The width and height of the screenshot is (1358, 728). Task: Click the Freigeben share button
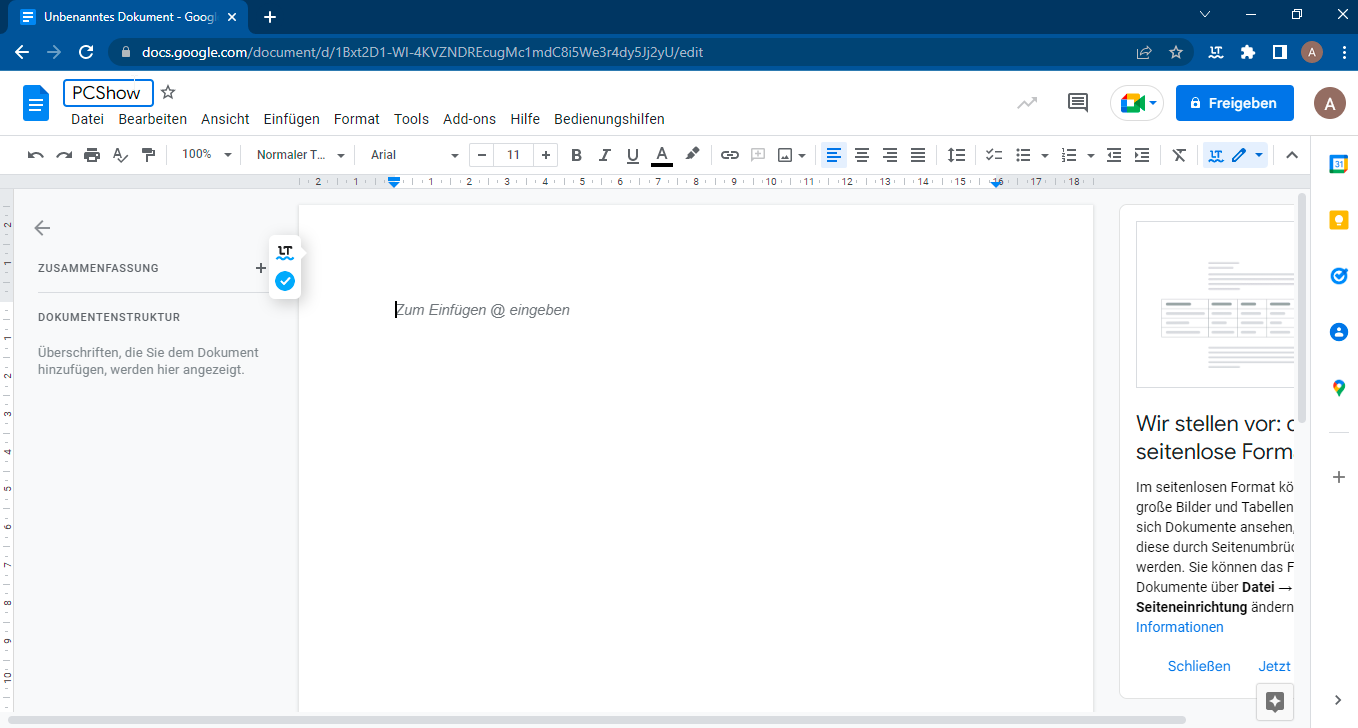[1234, 103]
